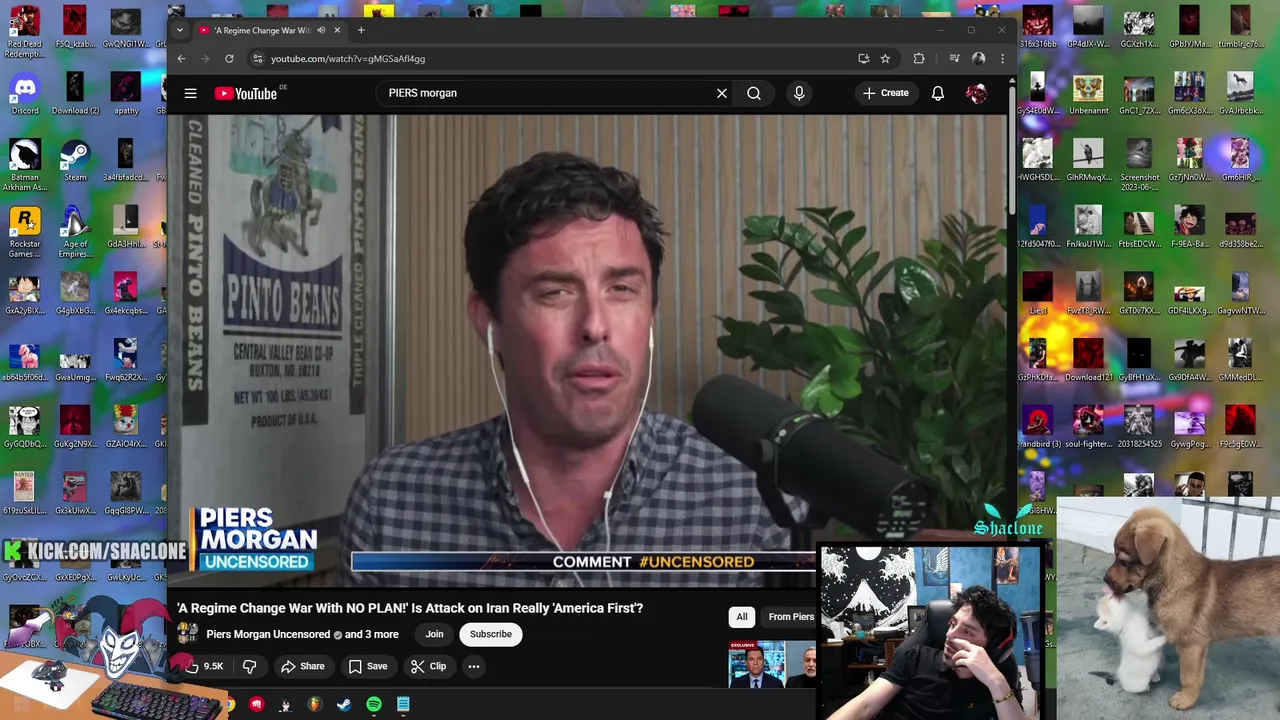Click the video title text

pyautogui.click(x=410, y=608)
